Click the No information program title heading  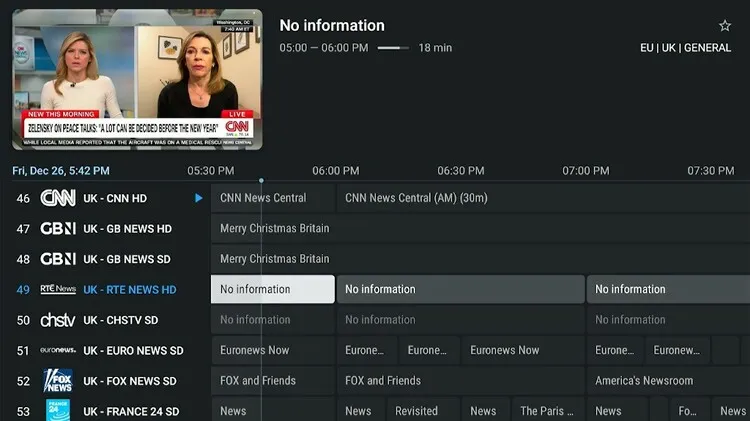click(x=332, y=25)
